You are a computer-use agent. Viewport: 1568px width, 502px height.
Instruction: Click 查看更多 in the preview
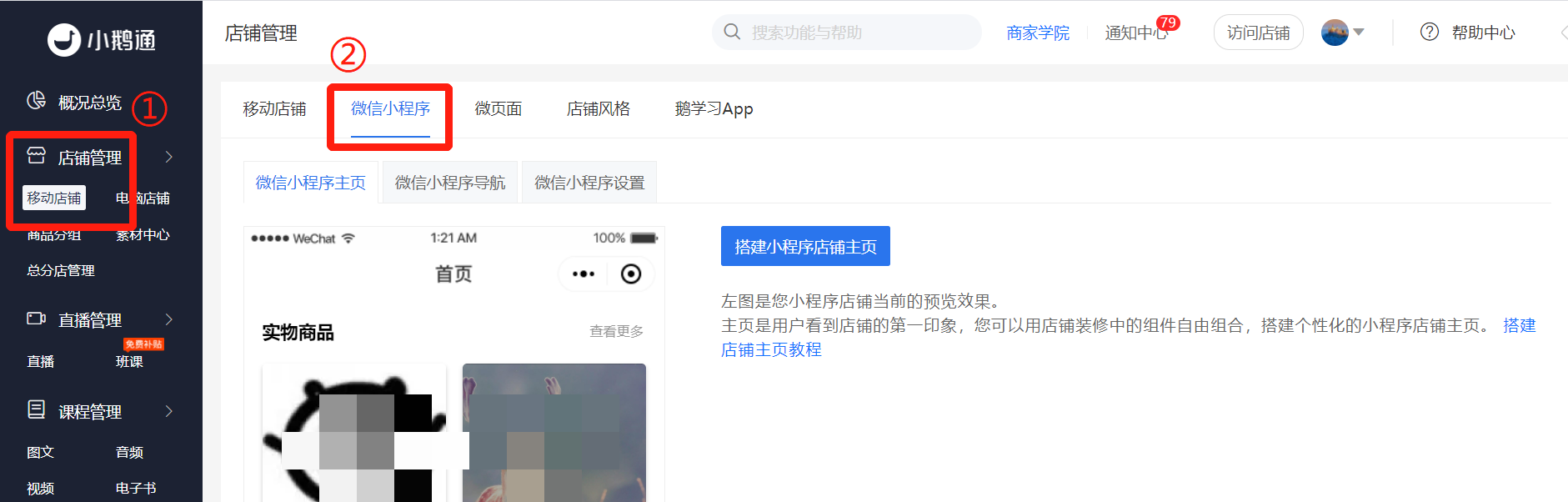click(x=616, y=331)
